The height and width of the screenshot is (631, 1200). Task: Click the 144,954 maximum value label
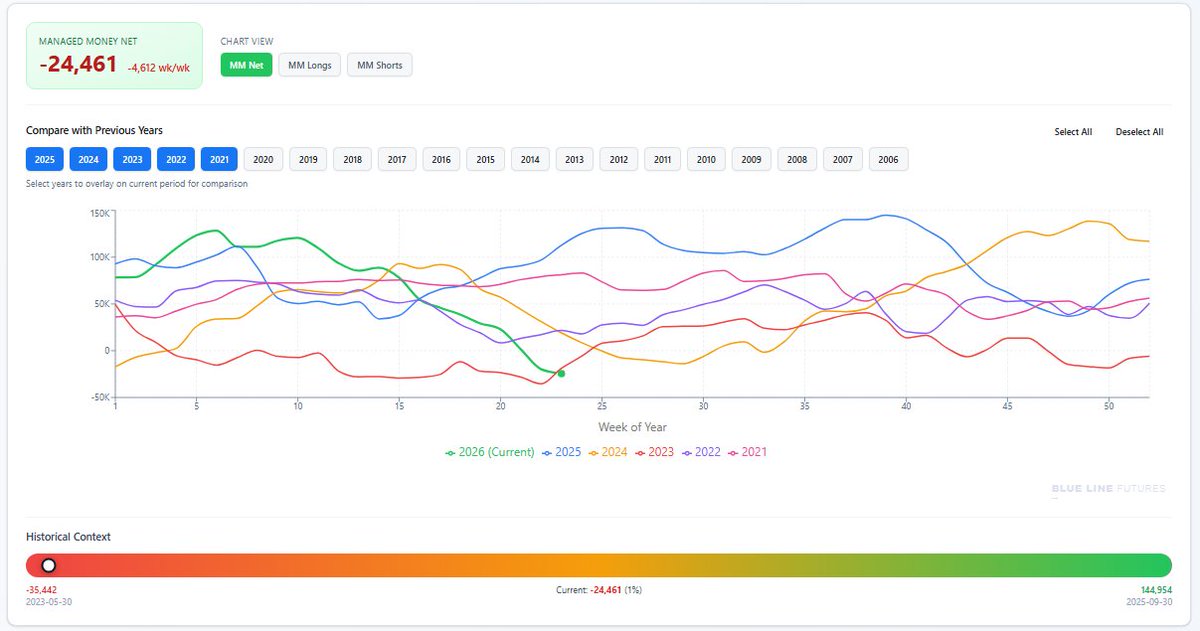tap(1156, 590)
